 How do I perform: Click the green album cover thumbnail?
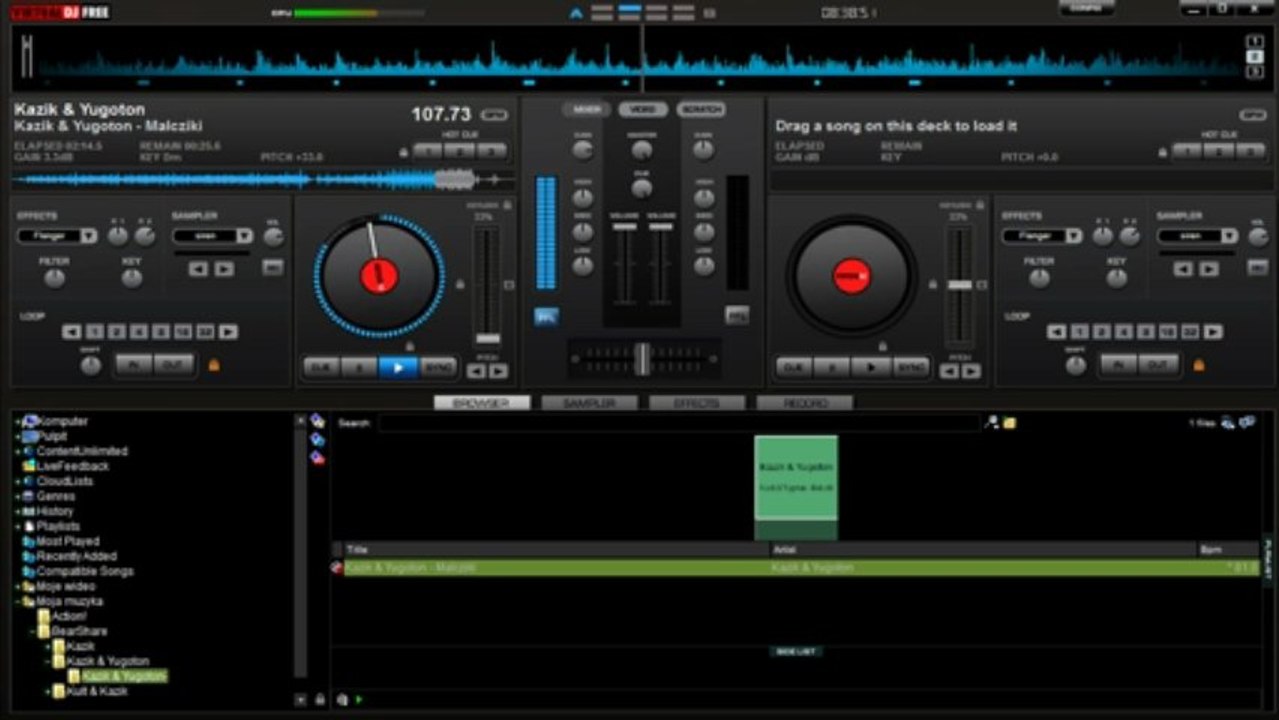(796, 477)
